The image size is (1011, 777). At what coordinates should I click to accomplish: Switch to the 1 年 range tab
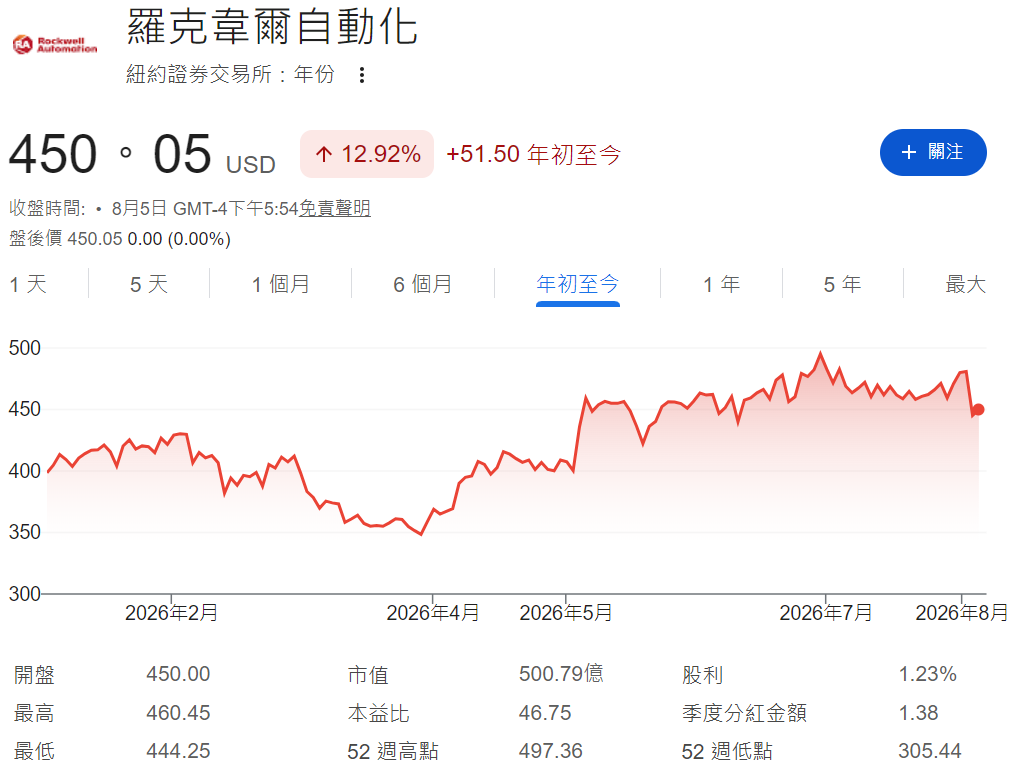tap(721, 284)
